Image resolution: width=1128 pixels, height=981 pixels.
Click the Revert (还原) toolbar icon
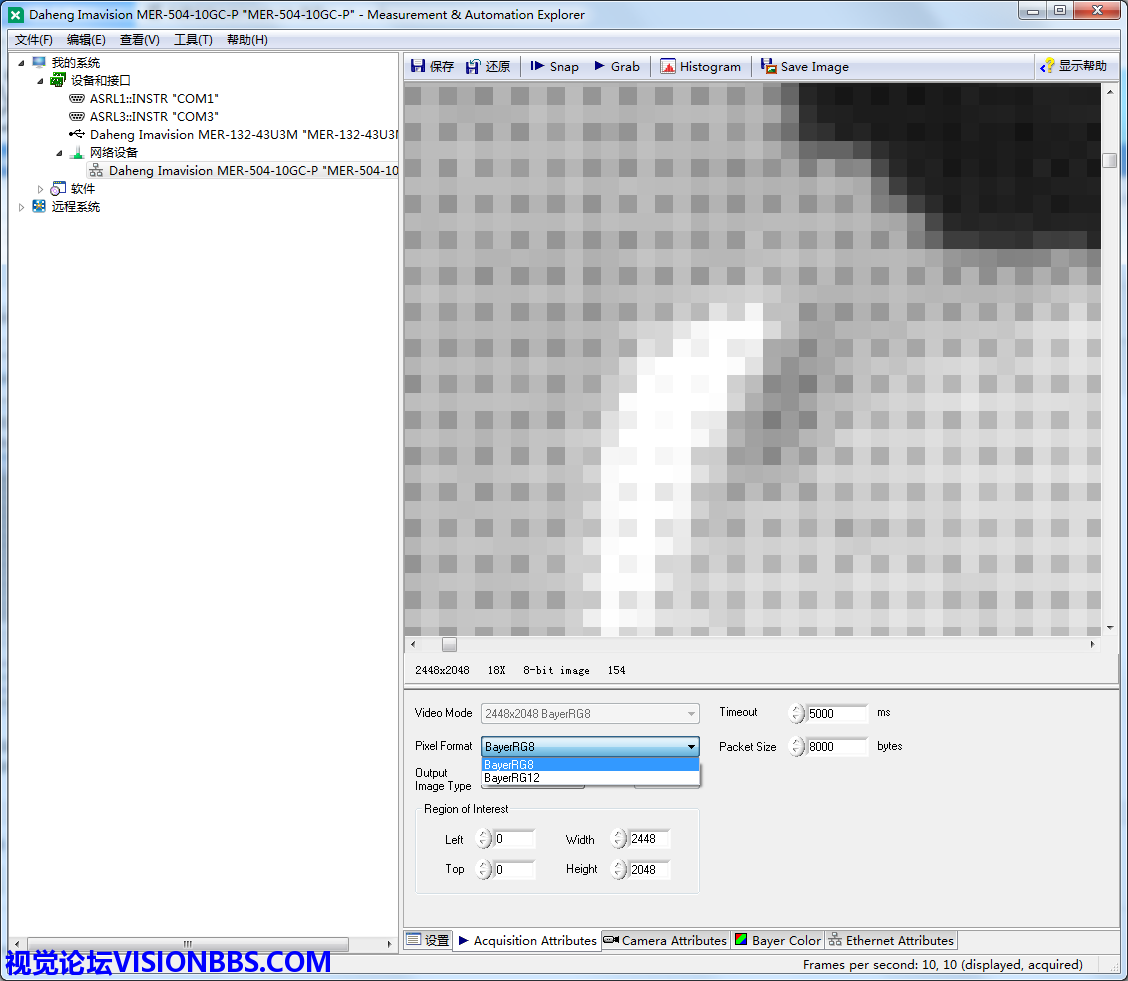coord(474,66)
